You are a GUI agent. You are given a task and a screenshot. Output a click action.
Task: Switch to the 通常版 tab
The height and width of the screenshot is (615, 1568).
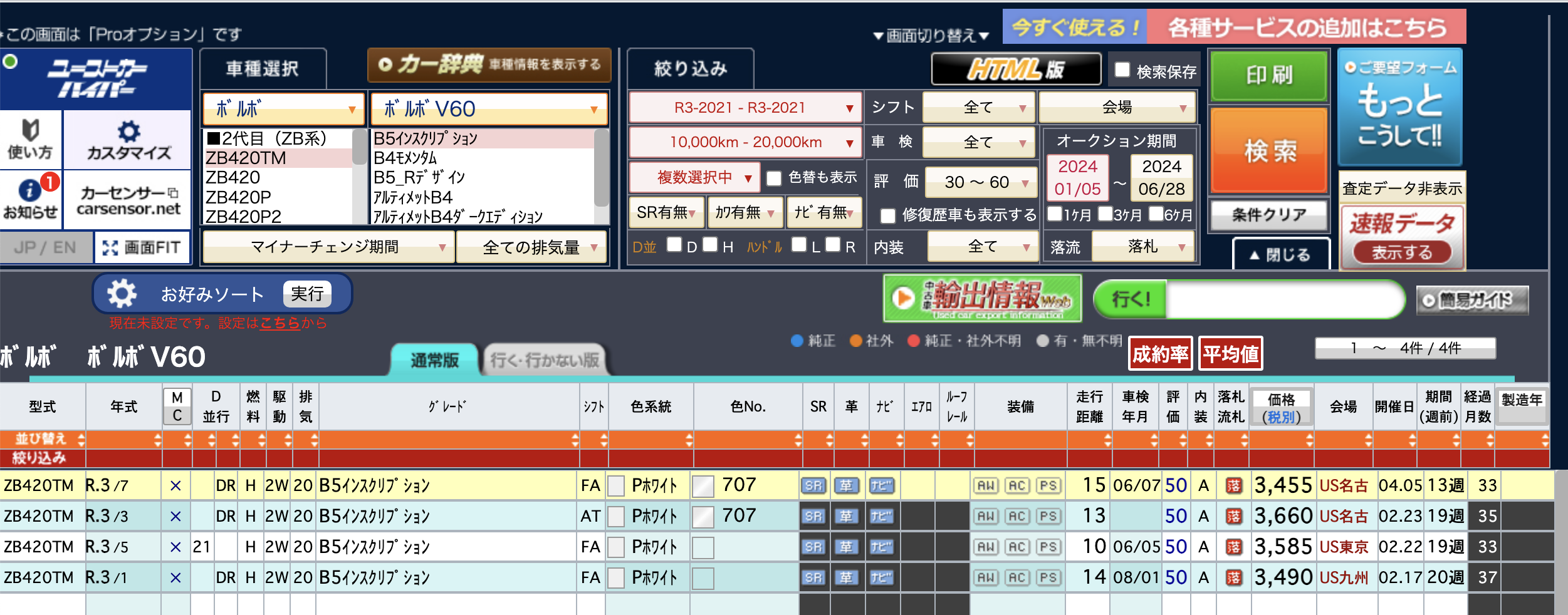click(434, 360)
